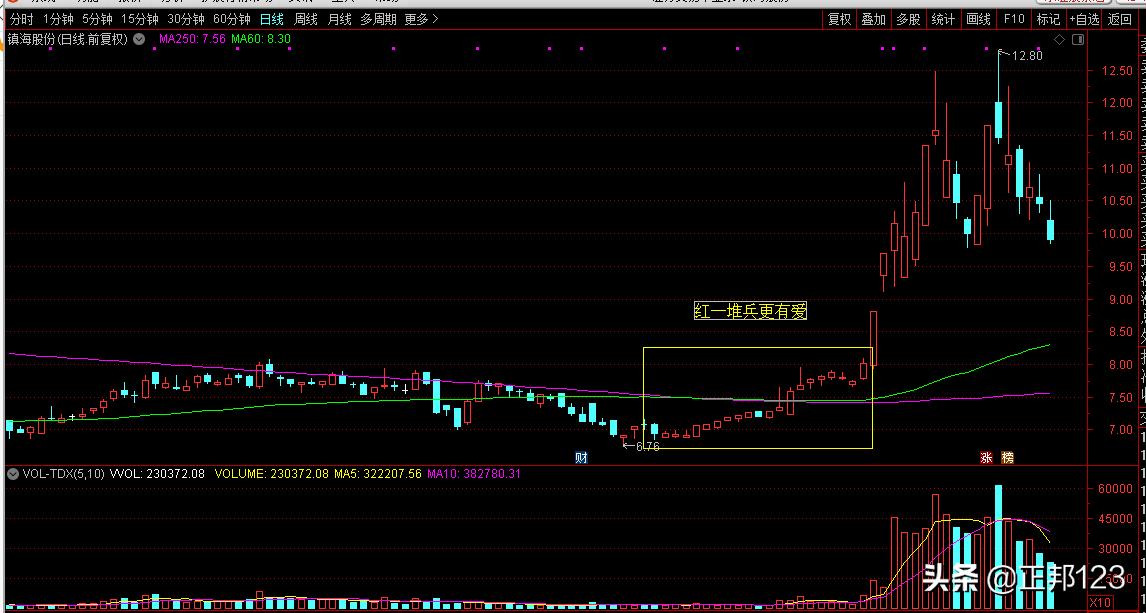Switch to the 15分钟 period
This screenshot has width=1146, height=613.
pyautogui.click(x=140, y=20)
